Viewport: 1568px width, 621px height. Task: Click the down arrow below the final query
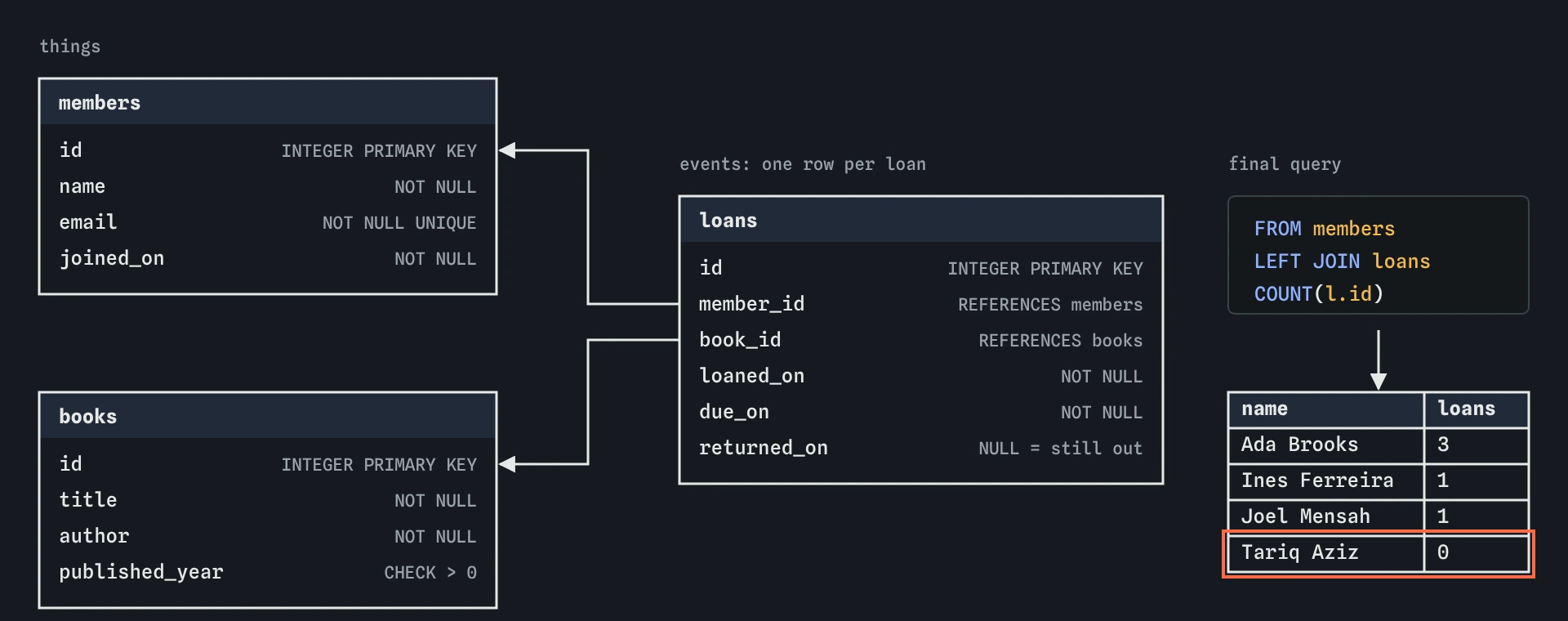click(x=1379, y=360)
